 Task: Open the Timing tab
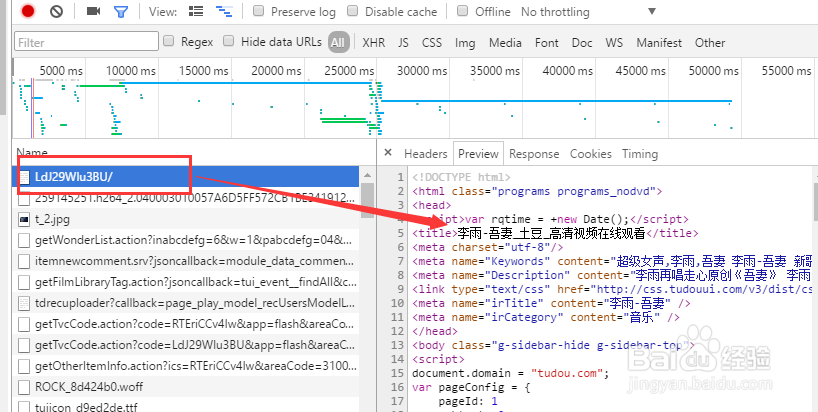[x=640, y=154]
